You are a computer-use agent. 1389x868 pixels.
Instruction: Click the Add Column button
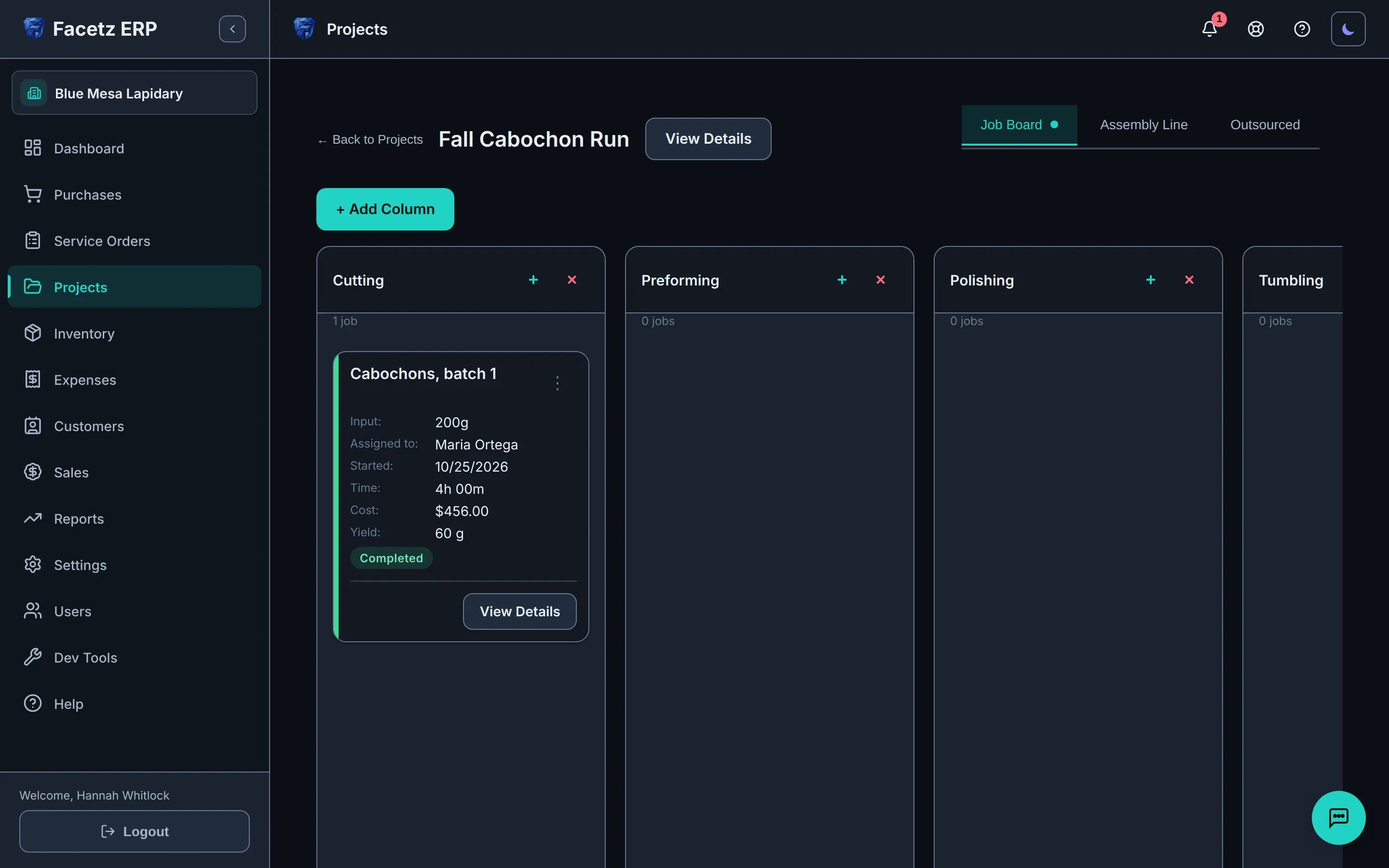pyautogui.click(x=385, y=209)
